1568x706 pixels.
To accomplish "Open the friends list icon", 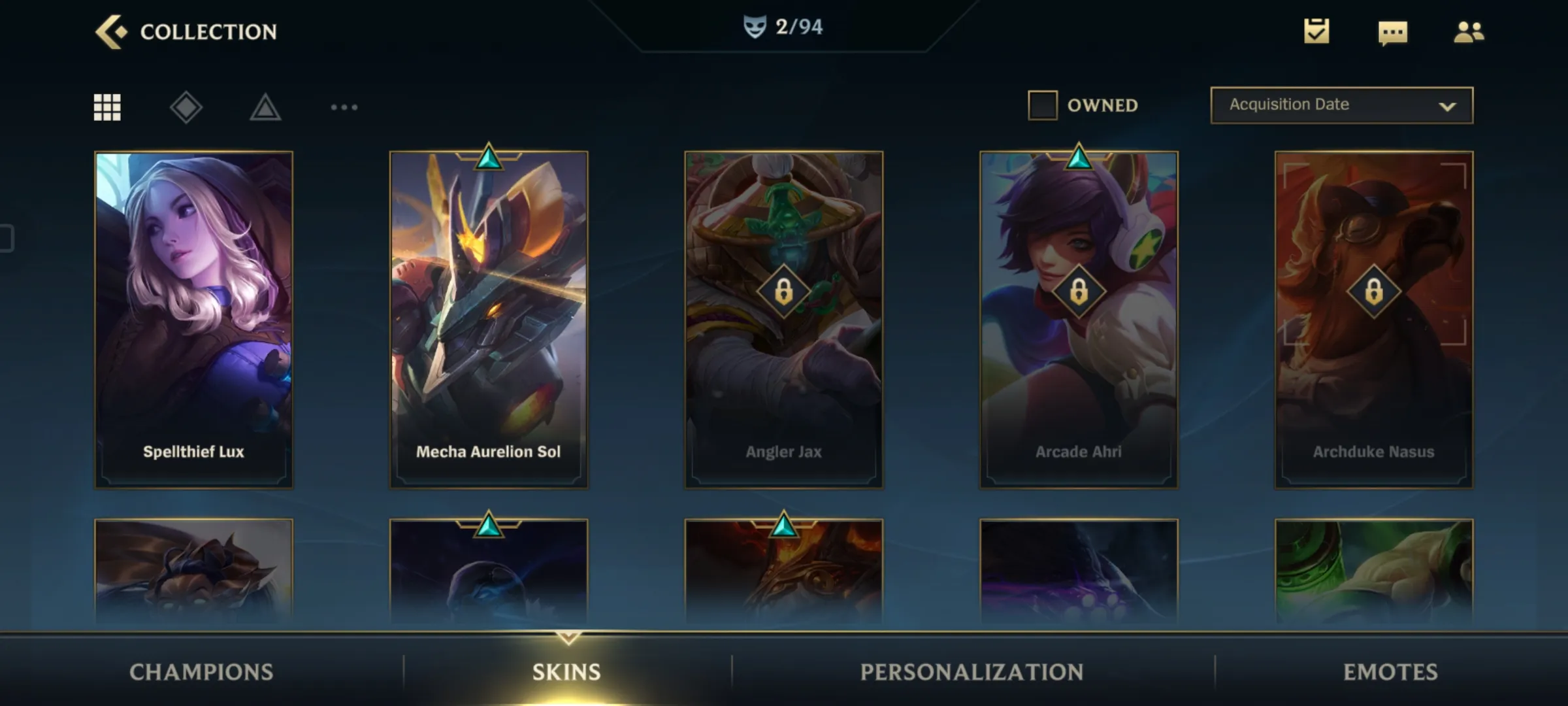I will (x=1469, y=32).
